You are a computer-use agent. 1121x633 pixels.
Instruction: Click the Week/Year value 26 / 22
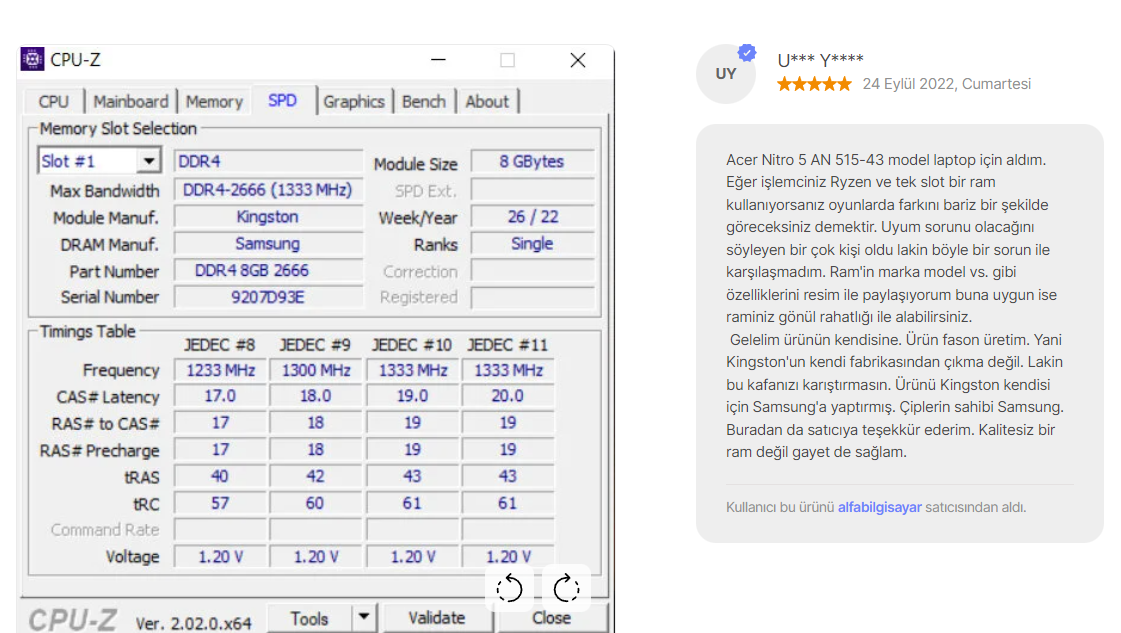tap(532, 217)
